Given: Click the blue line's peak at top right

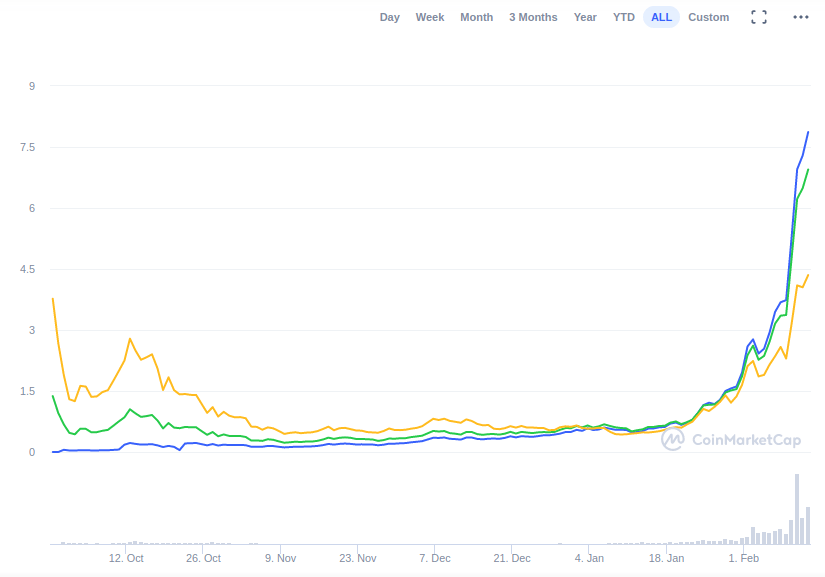Looking at the screenshot, I should (x=808, y=132).
